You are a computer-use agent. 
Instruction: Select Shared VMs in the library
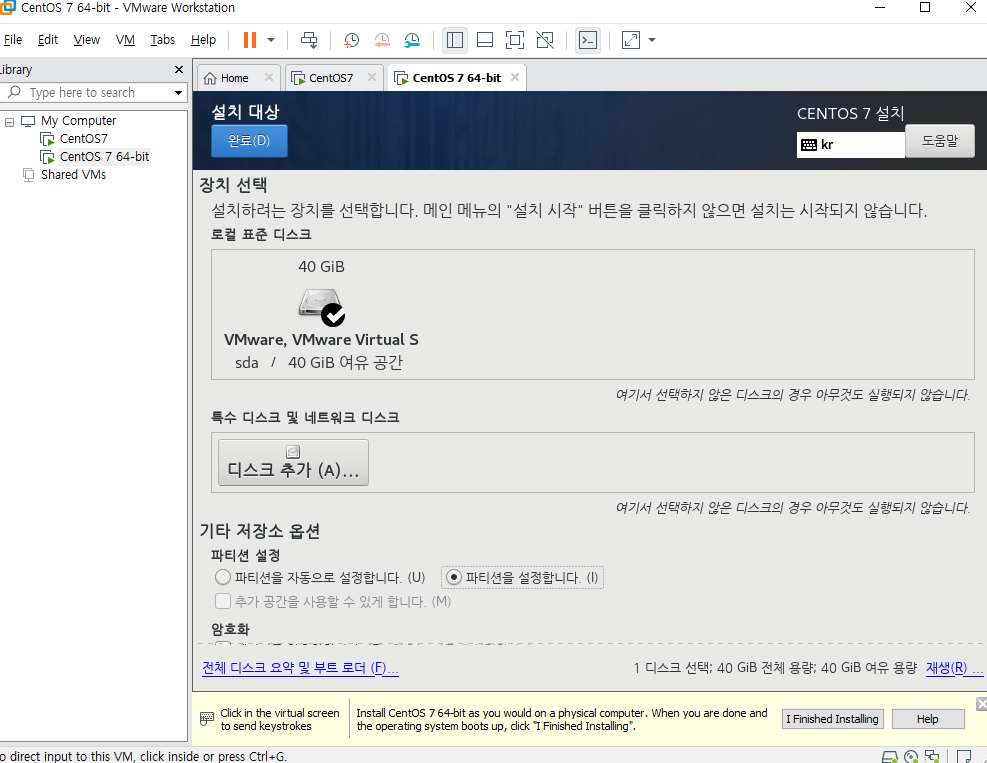point(73,174)
